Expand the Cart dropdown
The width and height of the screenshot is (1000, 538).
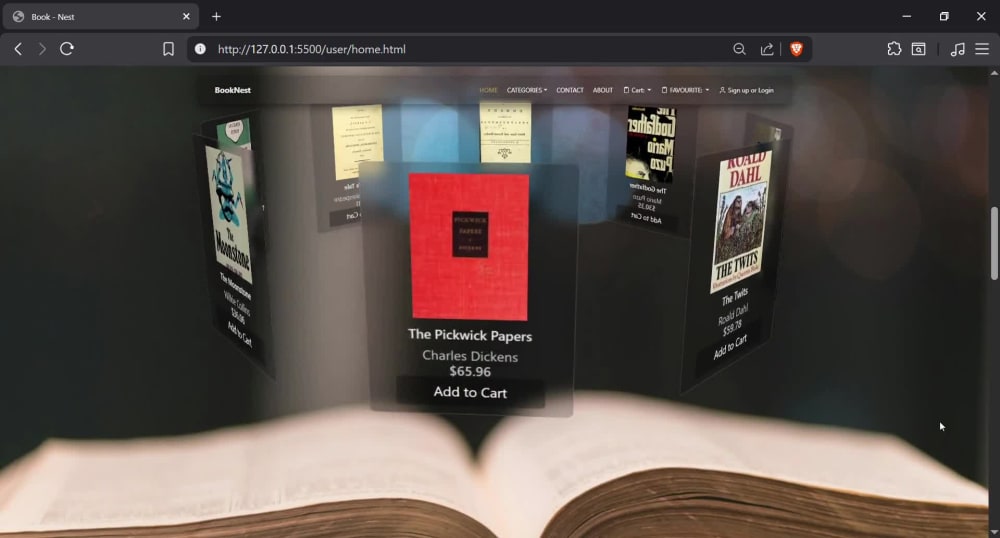[637, 90]
